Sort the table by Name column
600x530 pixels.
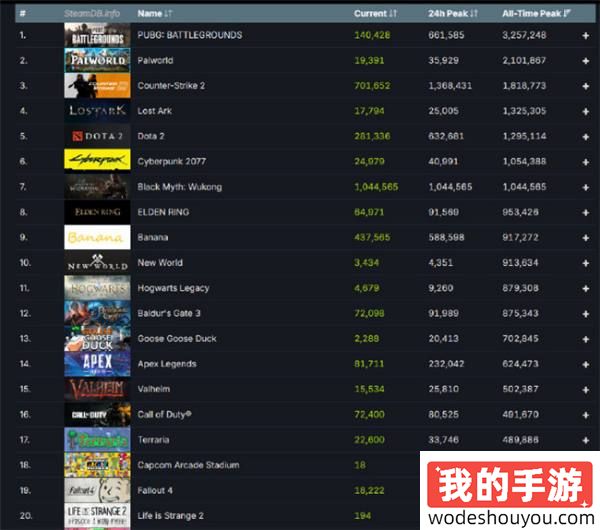155,13
